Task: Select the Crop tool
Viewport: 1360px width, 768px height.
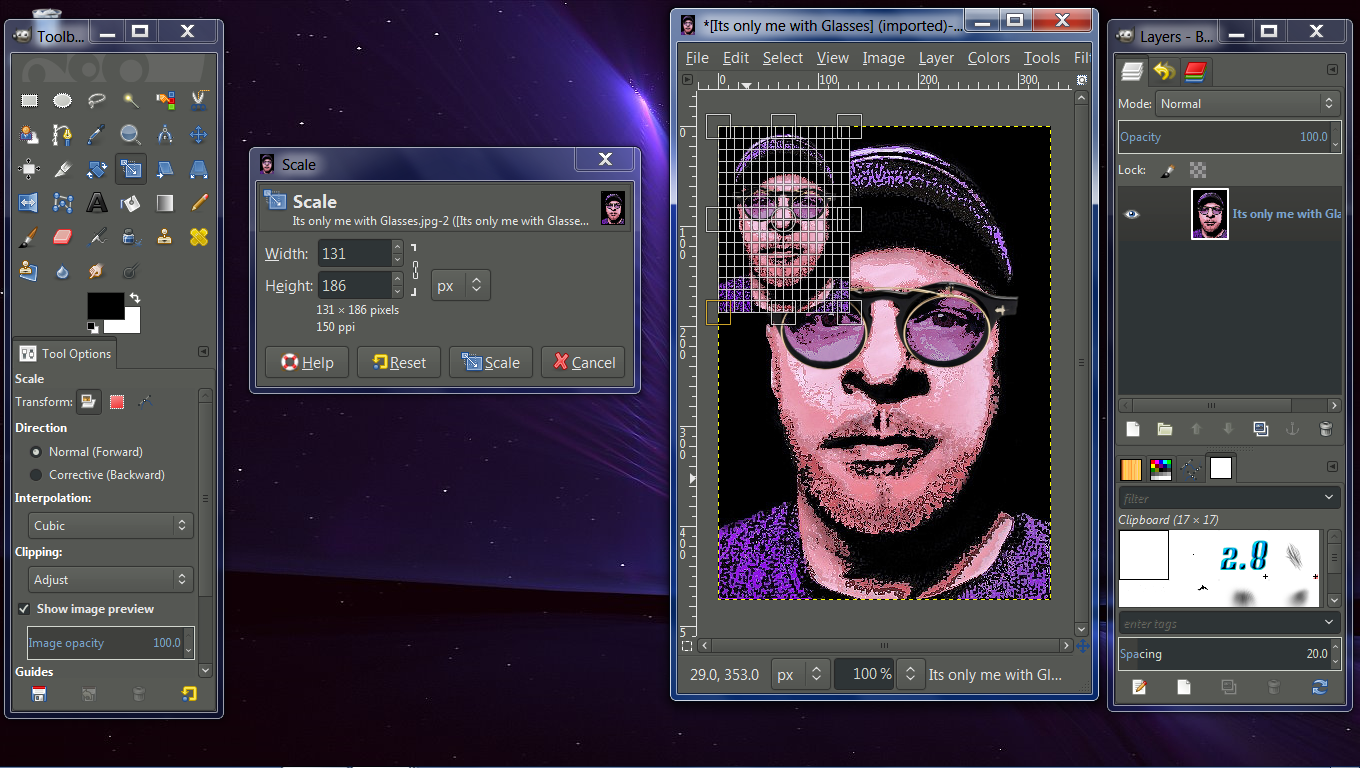Action: point(63,168)
